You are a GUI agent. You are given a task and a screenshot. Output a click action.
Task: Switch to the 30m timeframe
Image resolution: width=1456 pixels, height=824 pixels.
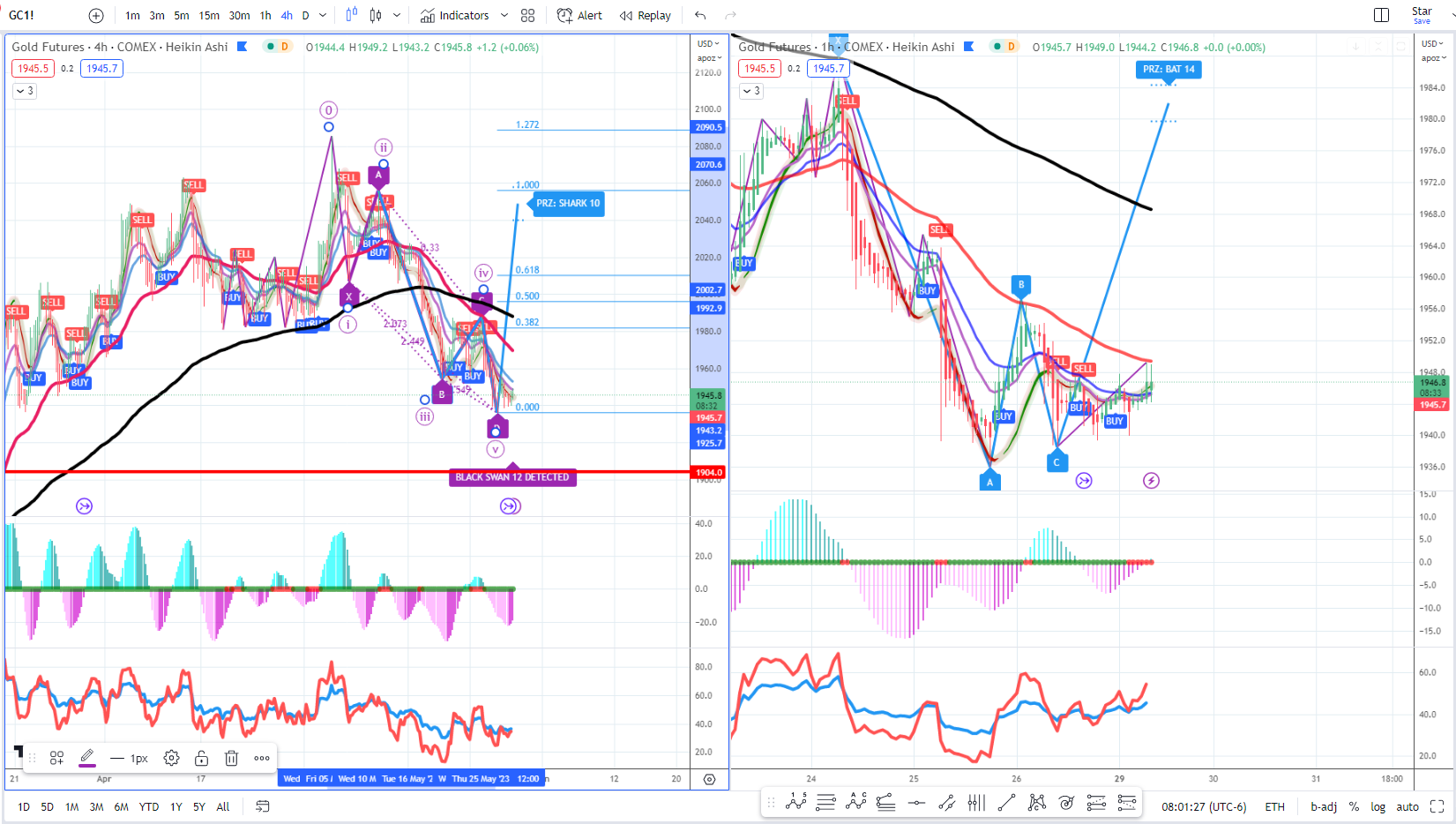[239, 15]
